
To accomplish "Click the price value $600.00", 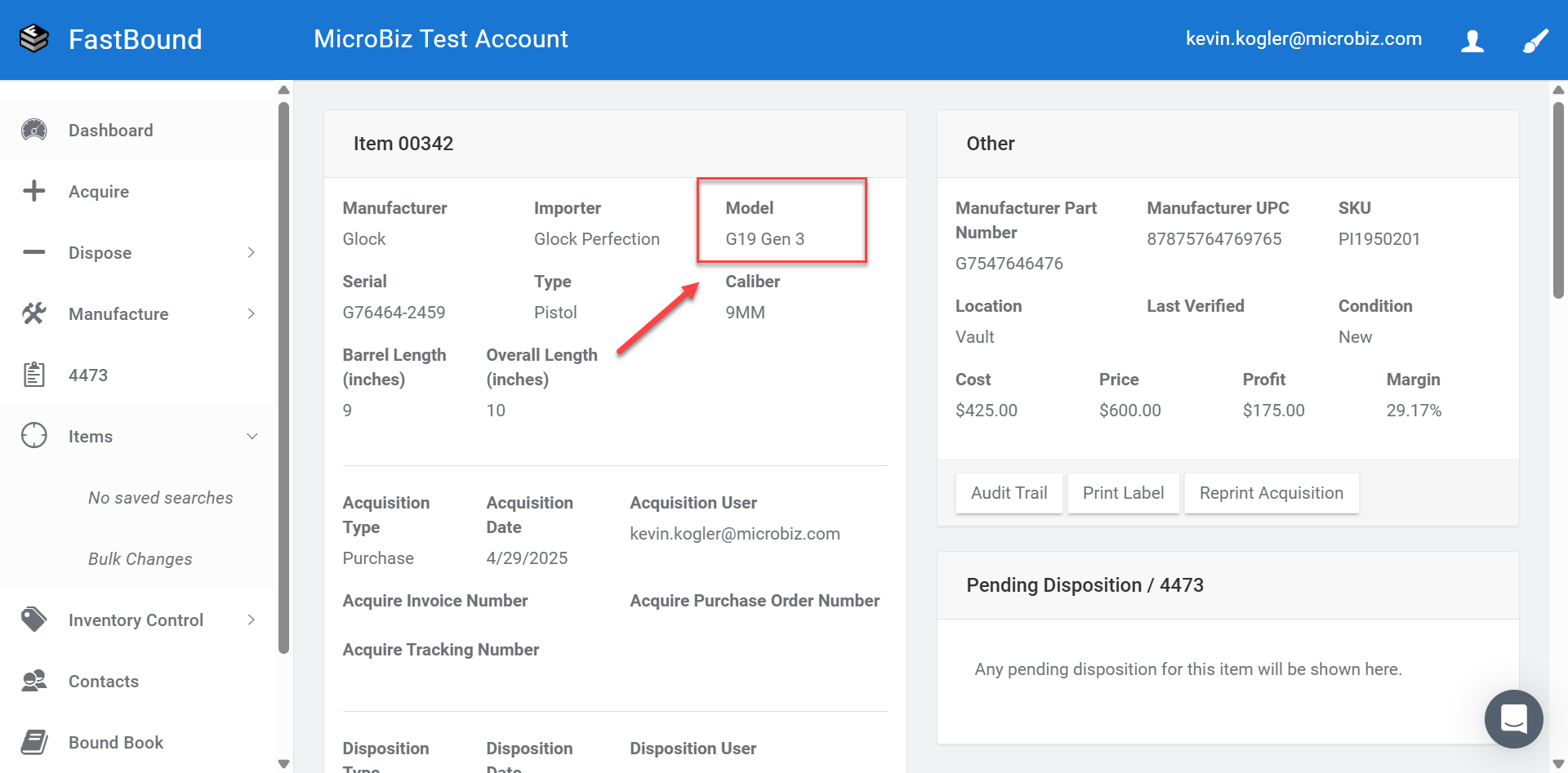I will click(1129, 411).
